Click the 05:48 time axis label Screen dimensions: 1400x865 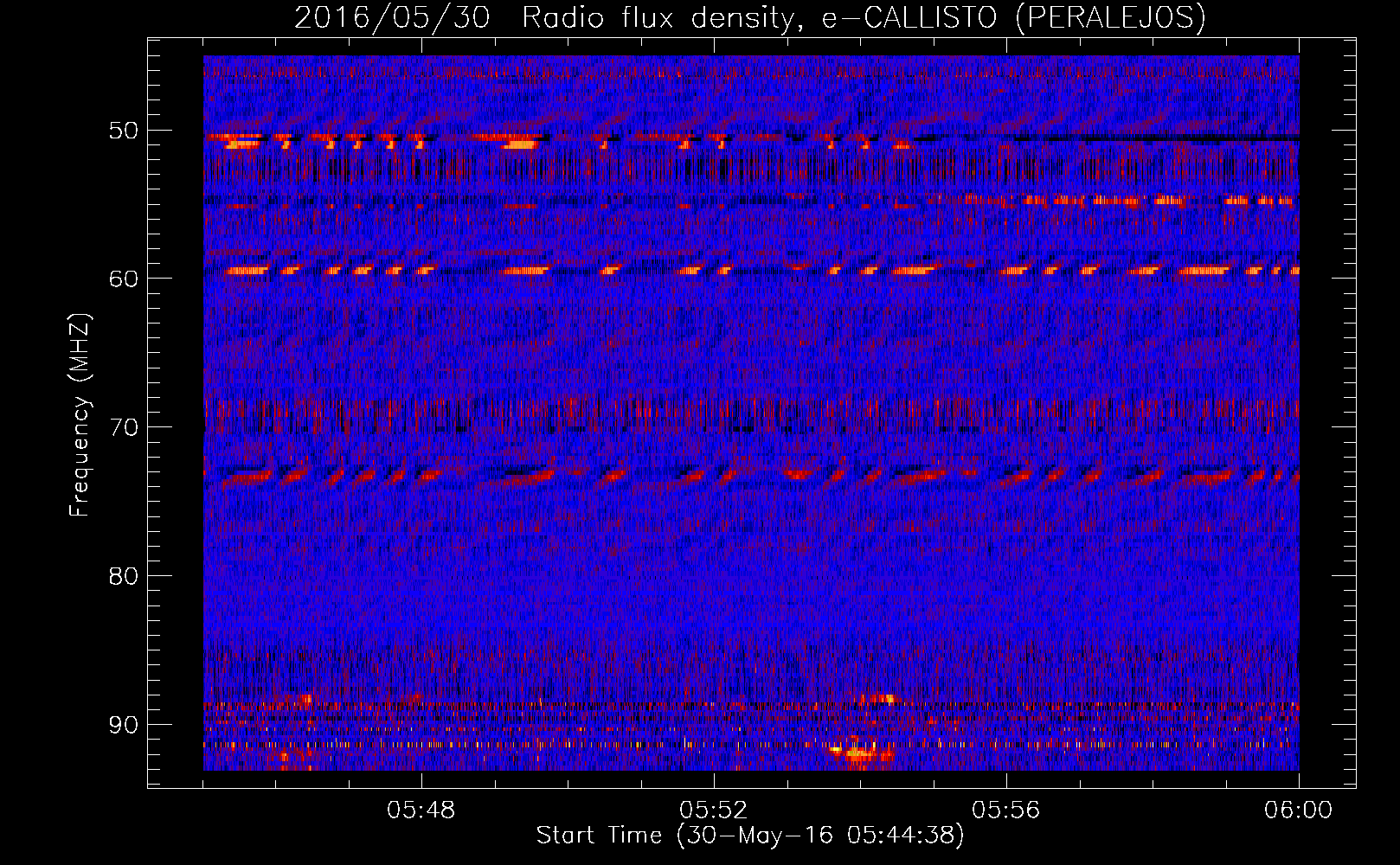[421, 811]
